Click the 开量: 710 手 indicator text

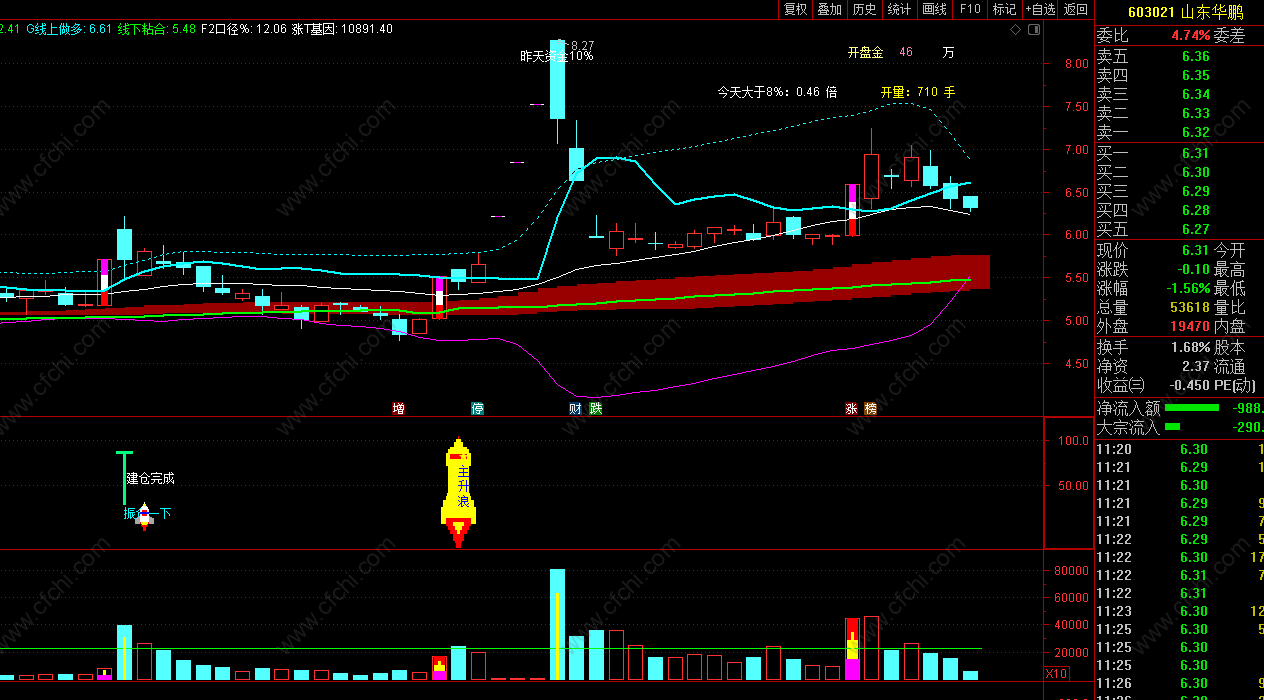tap(917, 92)
